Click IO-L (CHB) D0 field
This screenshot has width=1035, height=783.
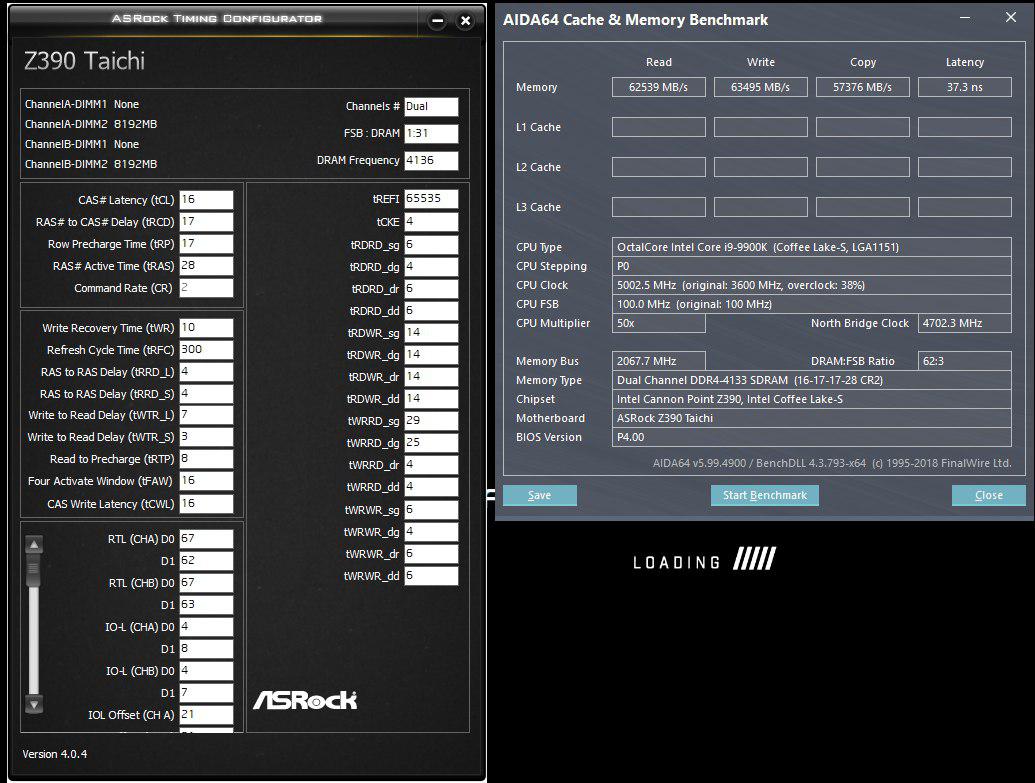pyautogui.click(x=206, y=671)
